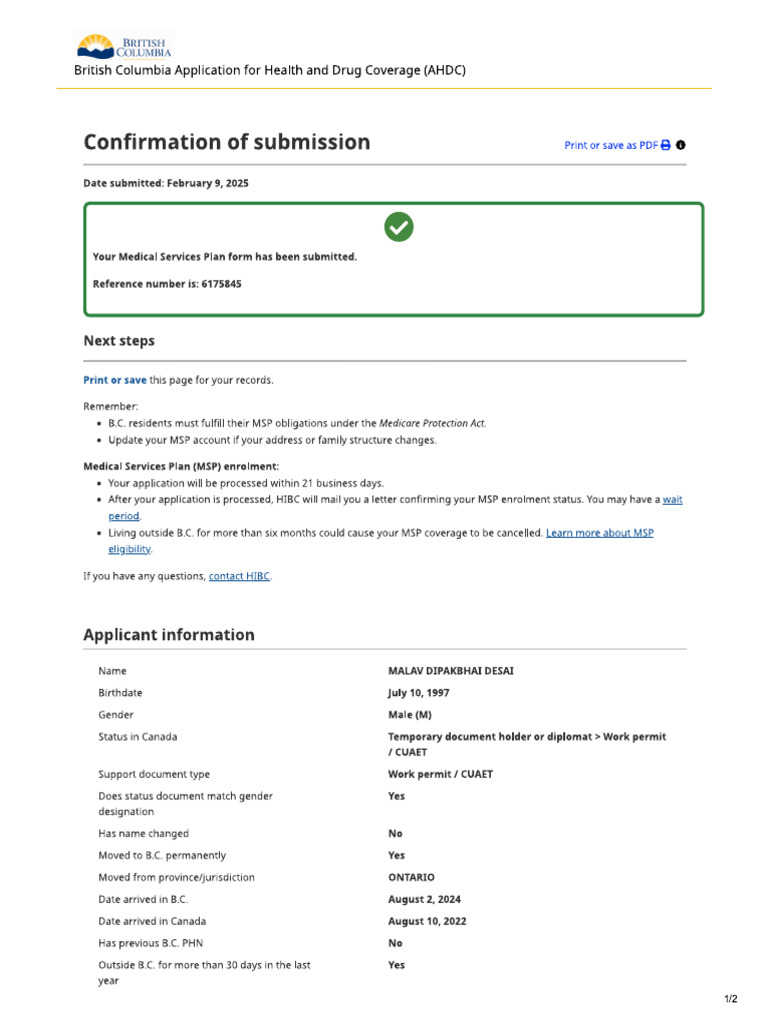Click the reference number 6175845 line
The image size is (768, 1024).
point(167,284)
